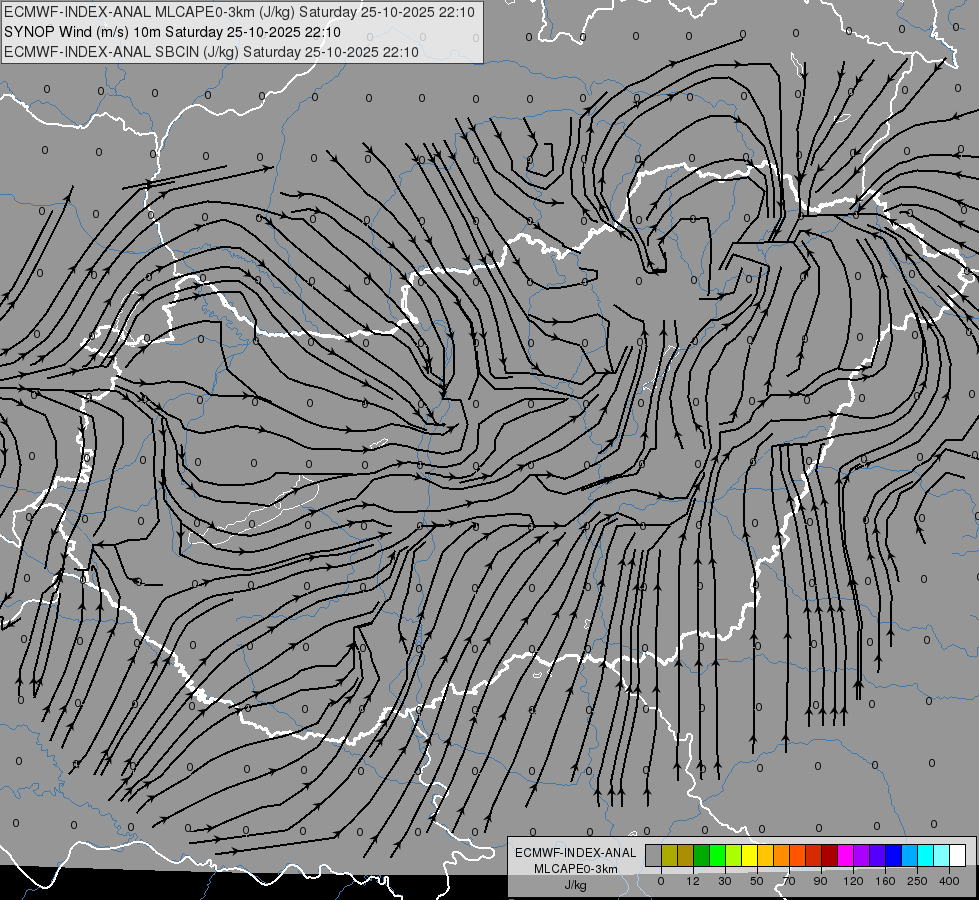Select the purple swatch right of magenta

coord(862,855)
